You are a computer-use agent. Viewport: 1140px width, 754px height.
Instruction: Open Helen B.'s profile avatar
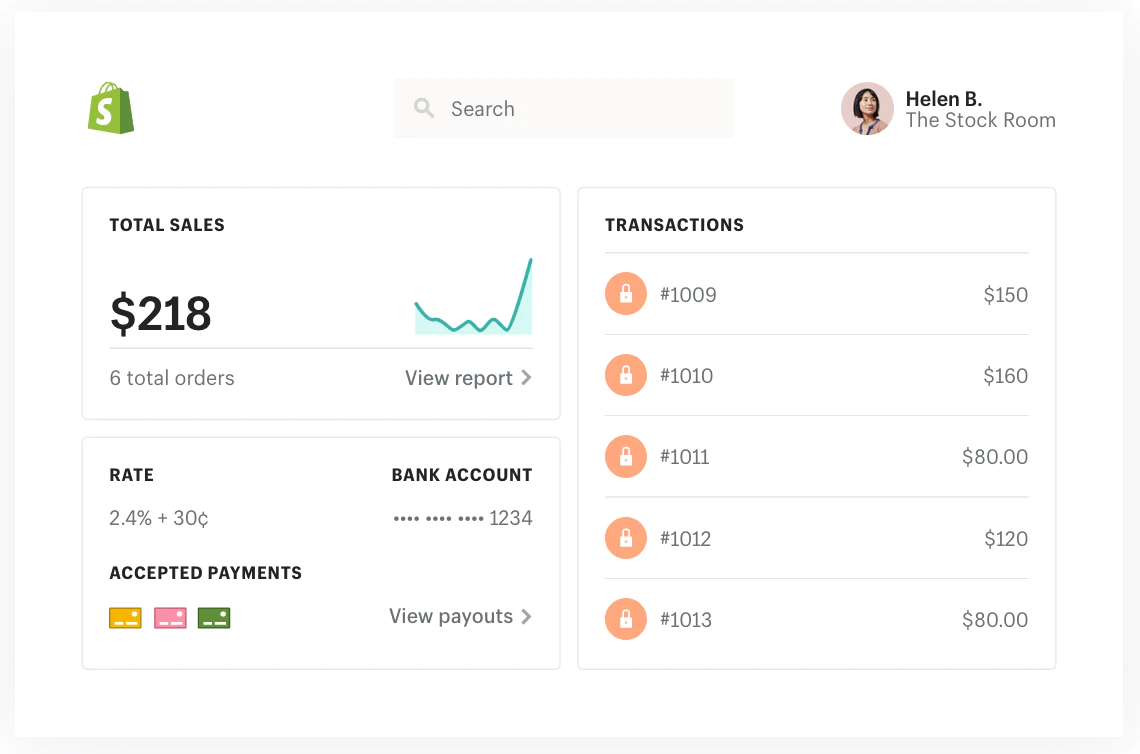pyautogui.click(x=867, y=109)
